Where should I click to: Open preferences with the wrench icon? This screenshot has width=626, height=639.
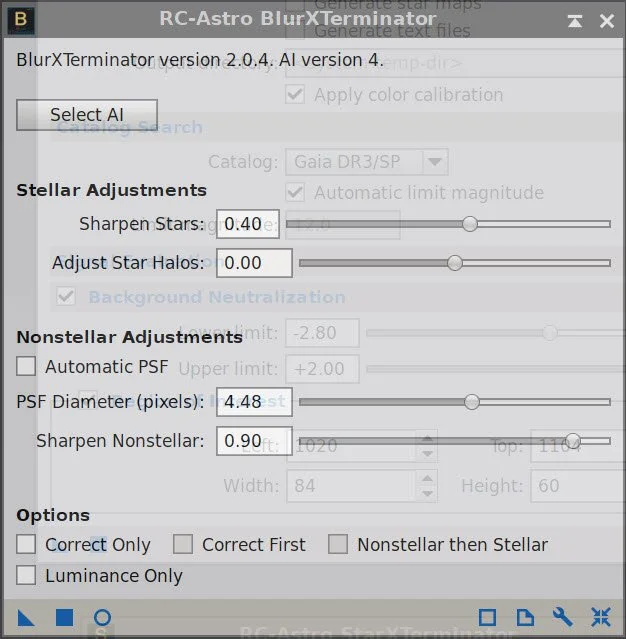click(563, 617)
